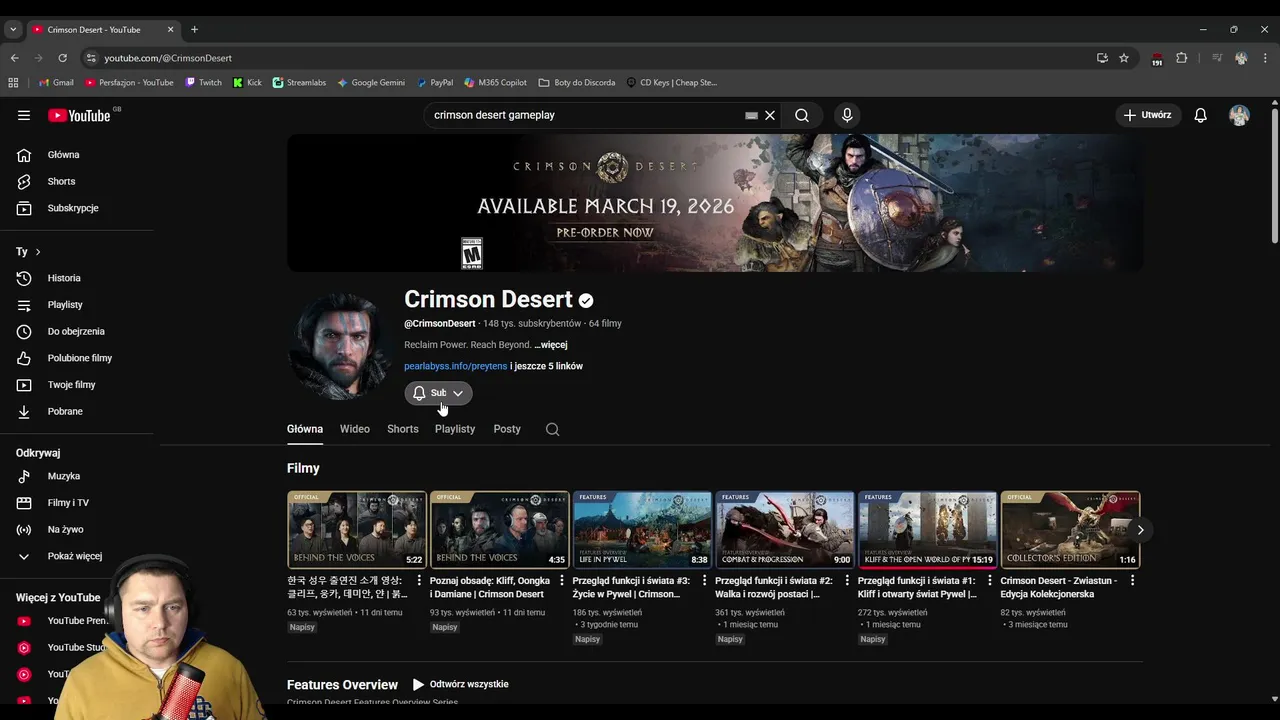Advance the Filmy carousel with next arrow
This screenshot has height=720, width=1280.
point(1140,530)
